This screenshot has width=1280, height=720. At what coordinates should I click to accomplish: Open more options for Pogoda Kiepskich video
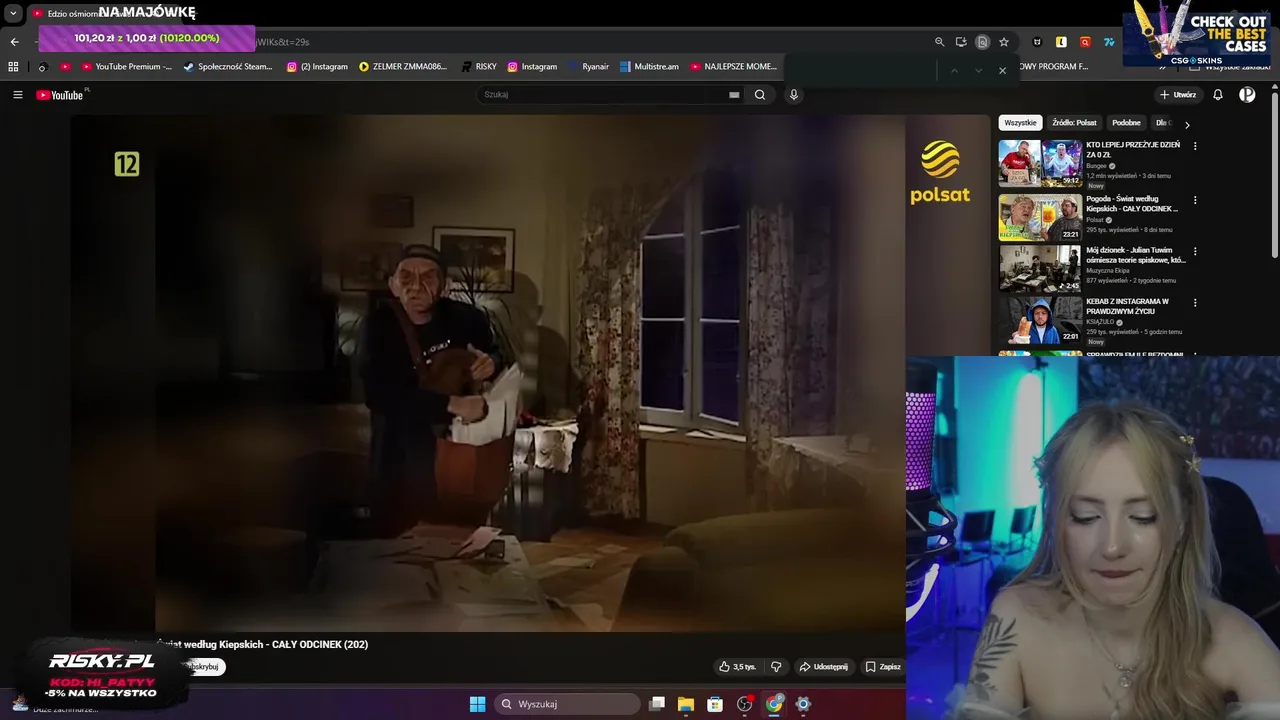[x=1195, y=200]
